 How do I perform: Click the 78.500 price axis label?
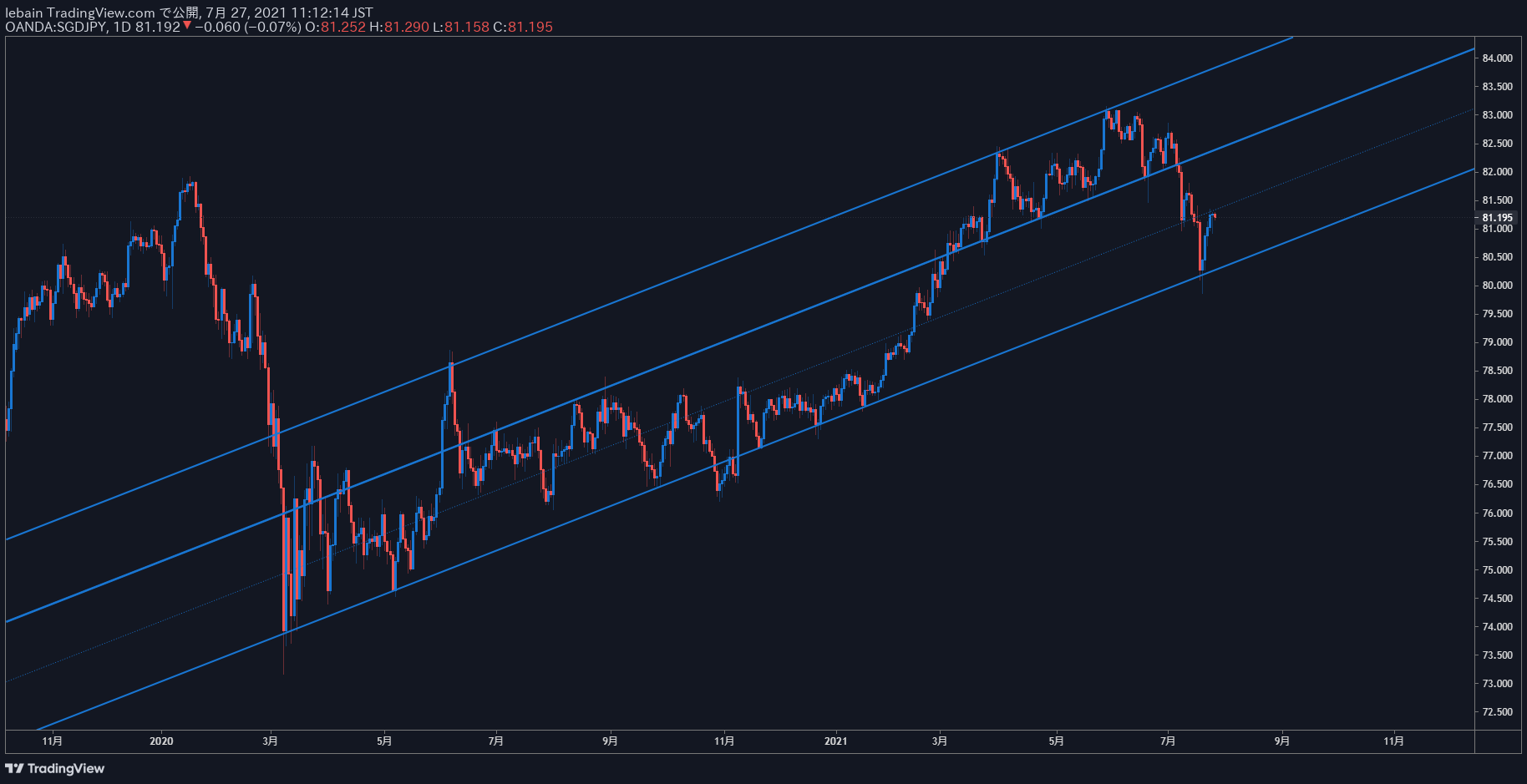1497,371
